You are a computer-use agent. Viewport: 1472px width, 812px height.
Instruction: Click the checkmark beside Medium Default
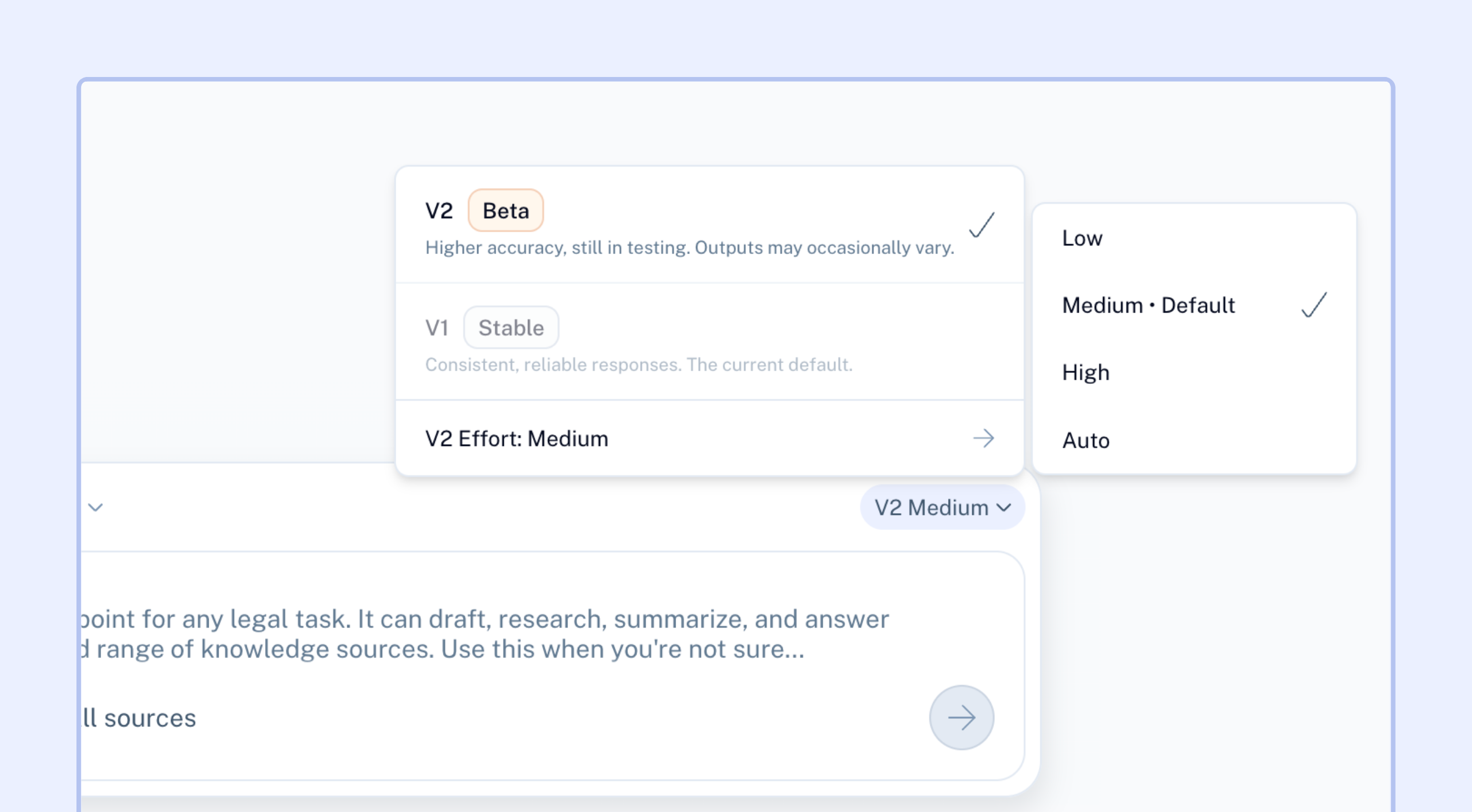pos(1314,305)
